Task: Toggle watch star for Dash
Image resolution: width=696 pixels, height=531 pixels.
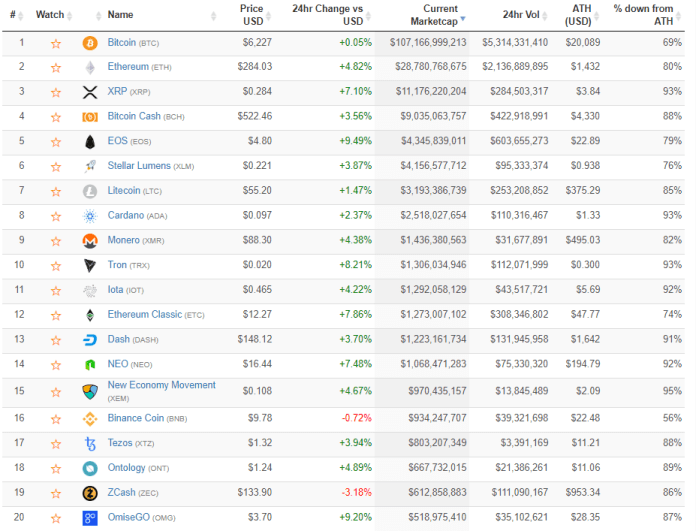Action: [x=56, y=340]
